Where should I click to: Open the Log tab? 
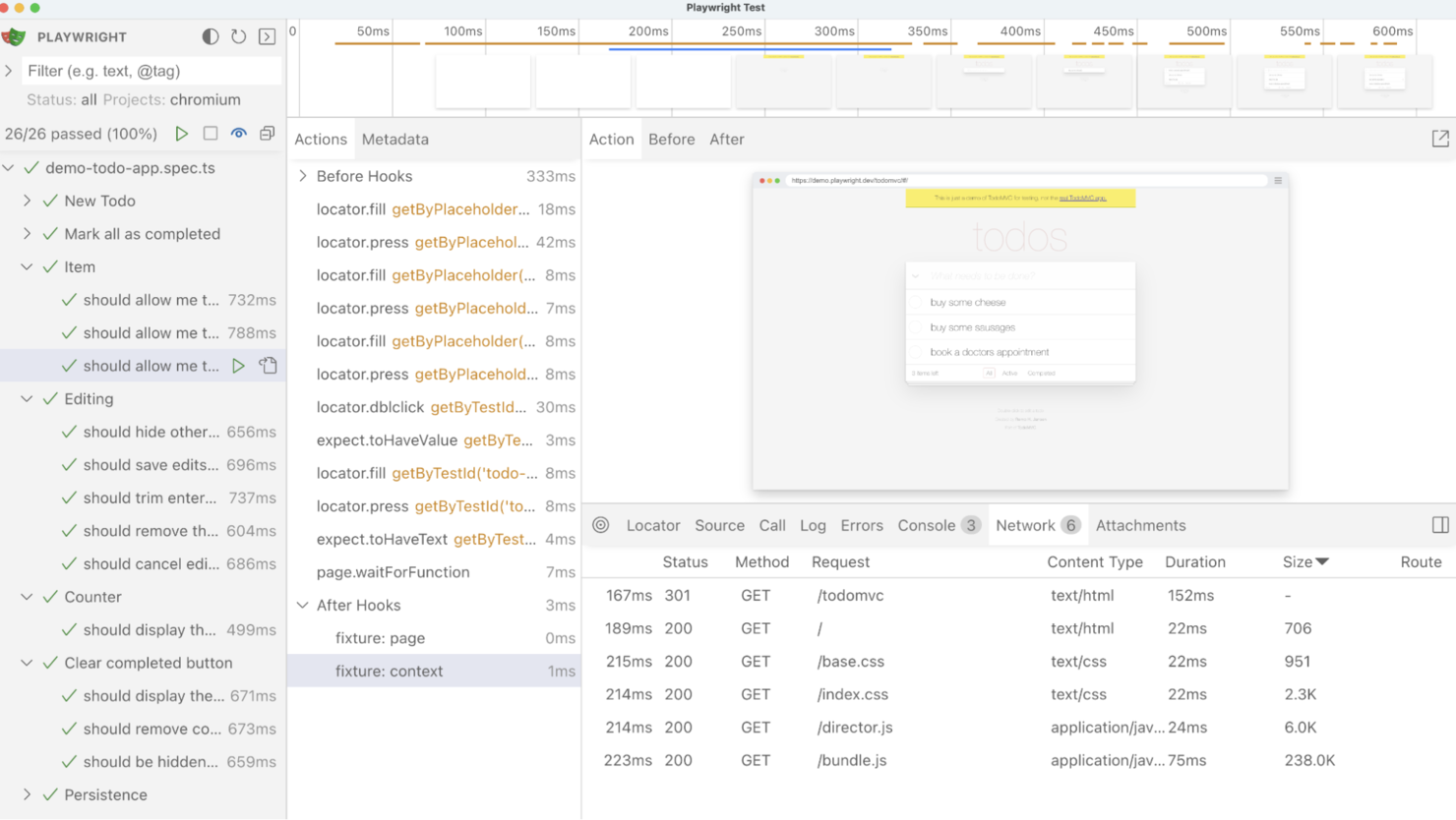point(813,525)
